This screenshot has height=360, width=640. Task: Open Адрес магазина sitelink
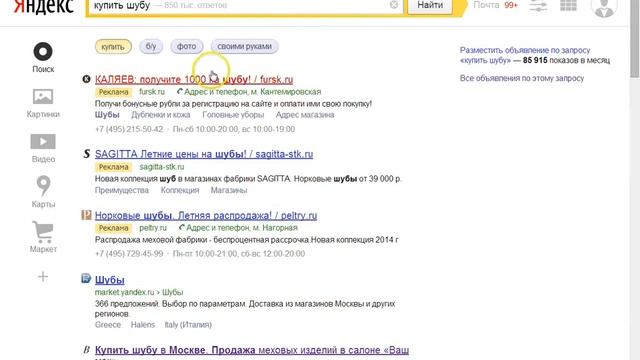pyautogui.click(x=305, y=115)
